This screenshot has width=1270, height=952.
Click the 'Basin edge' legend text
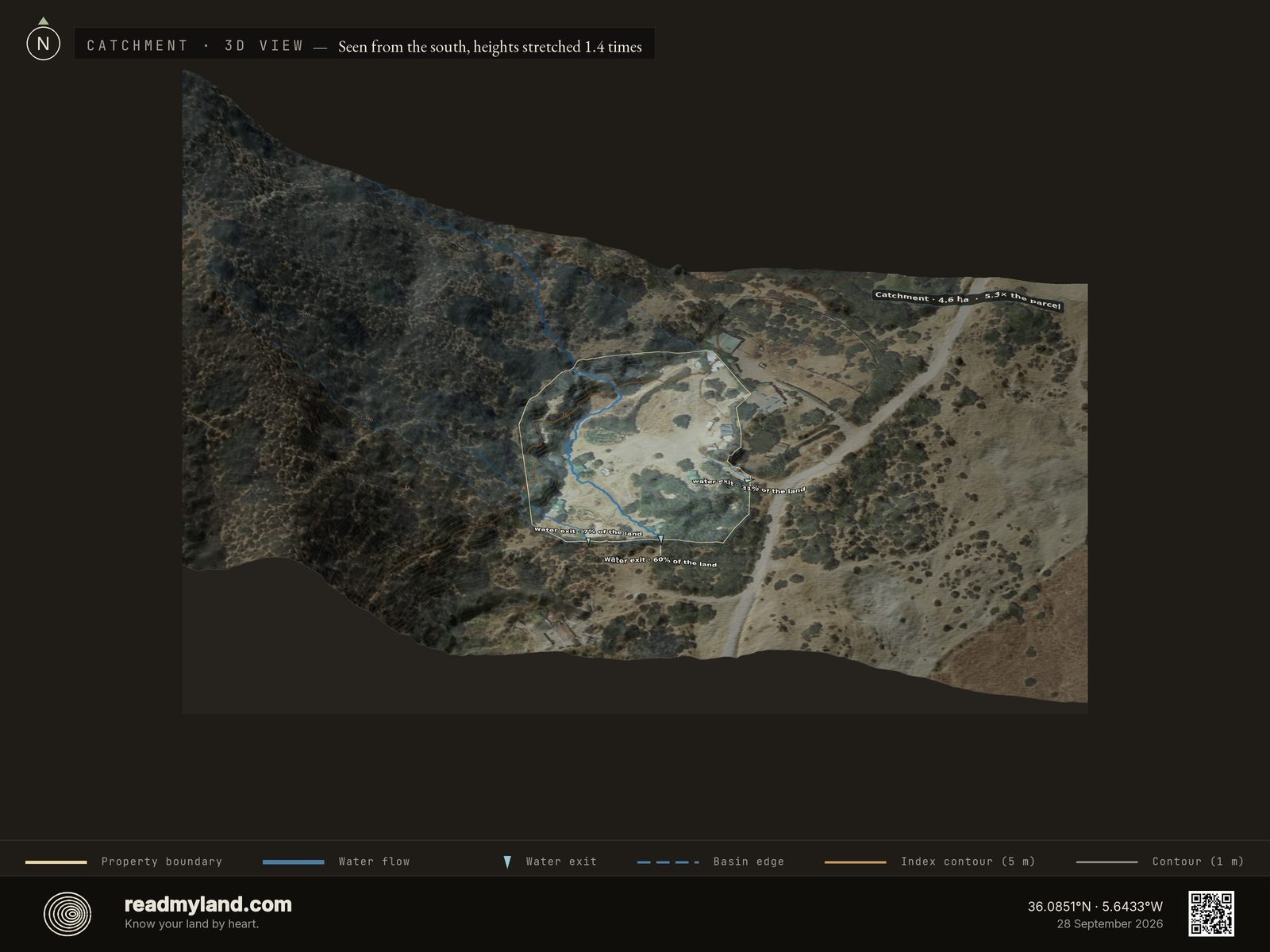click(x=749, y=862)
